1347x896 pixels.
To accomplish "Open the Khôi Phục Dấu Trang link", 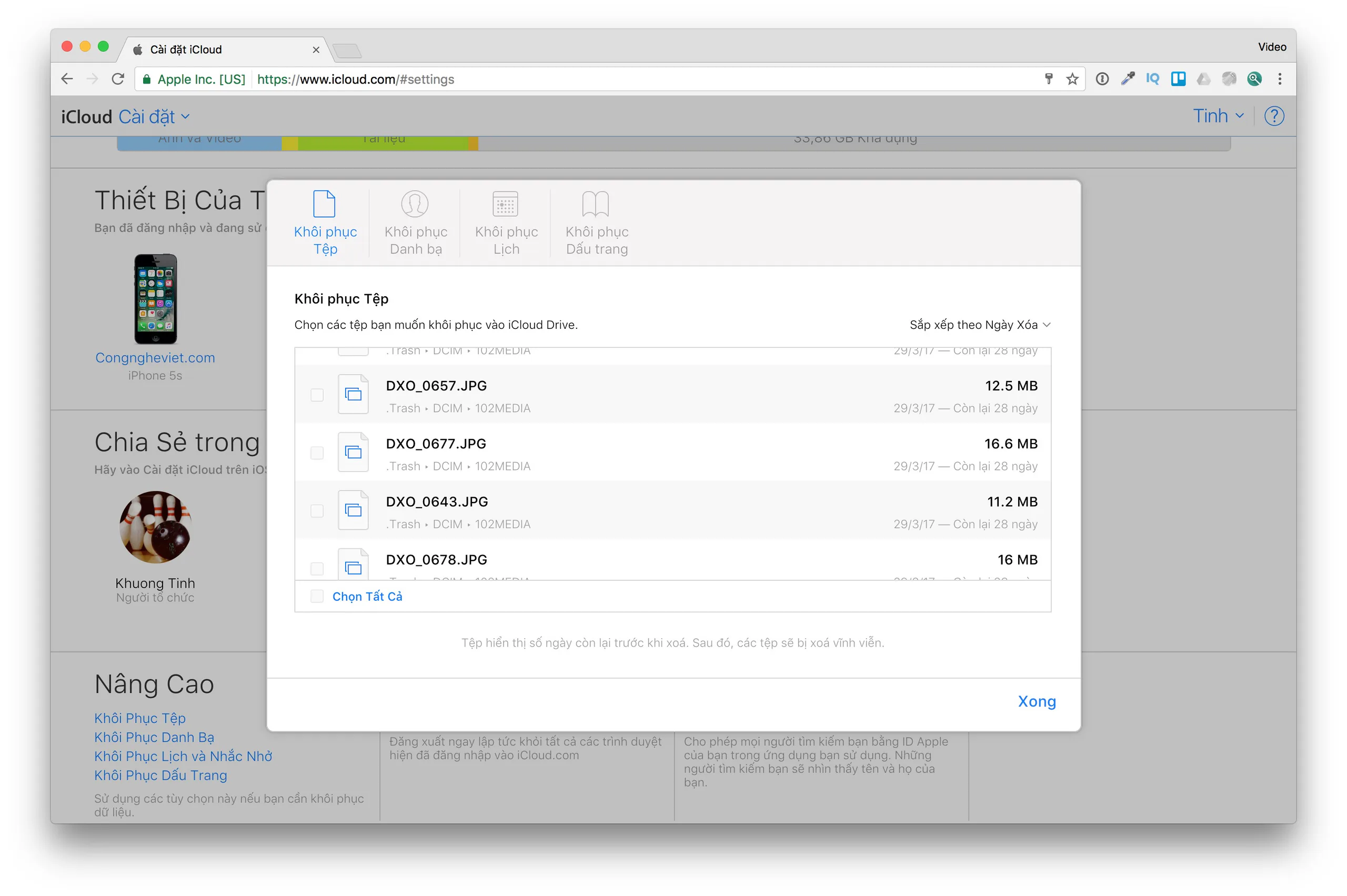I will click(x=160, y=775).
